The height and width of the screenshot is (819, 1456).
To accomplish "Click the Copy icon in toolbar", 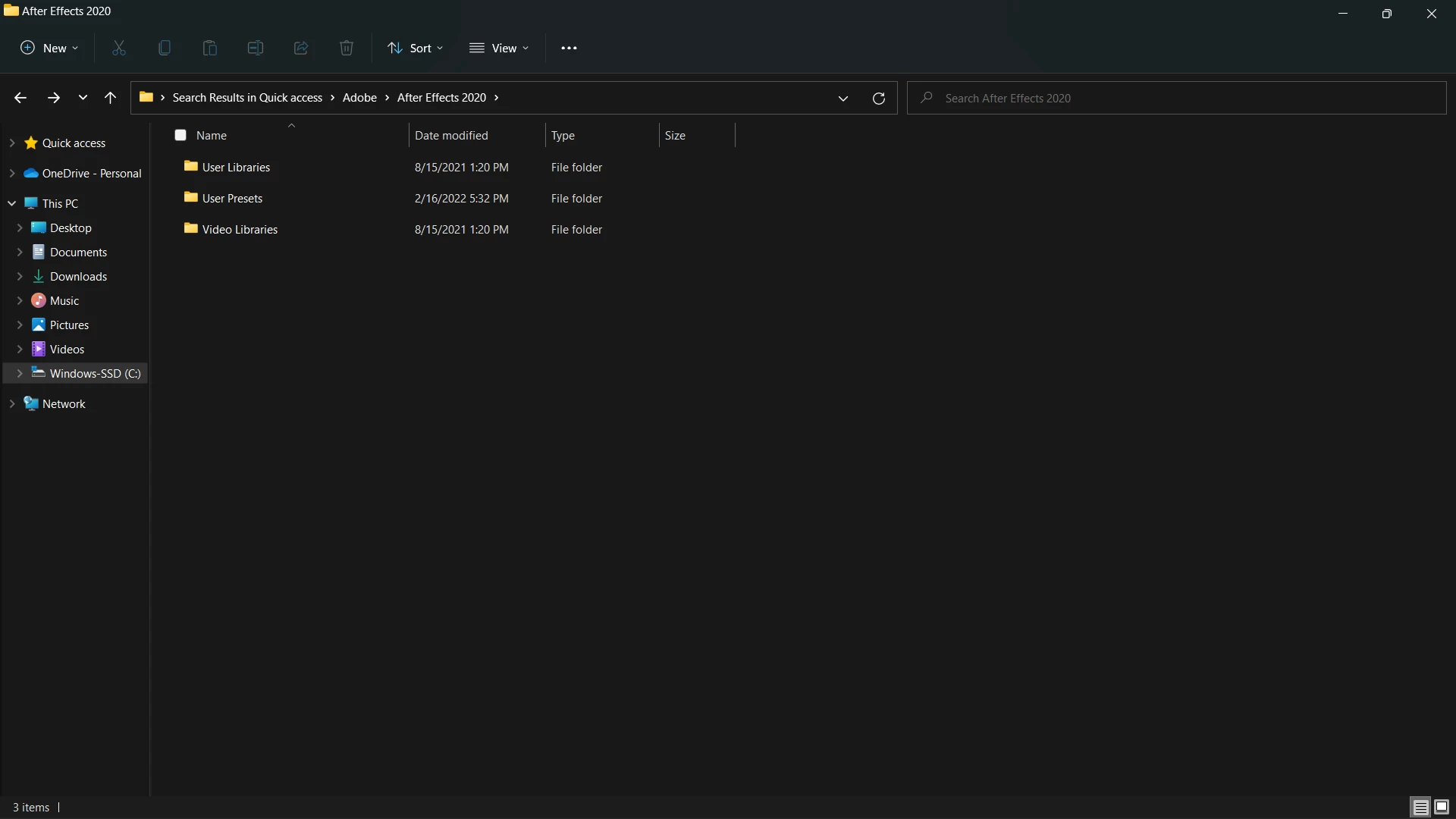I will [x=165, y=48].
